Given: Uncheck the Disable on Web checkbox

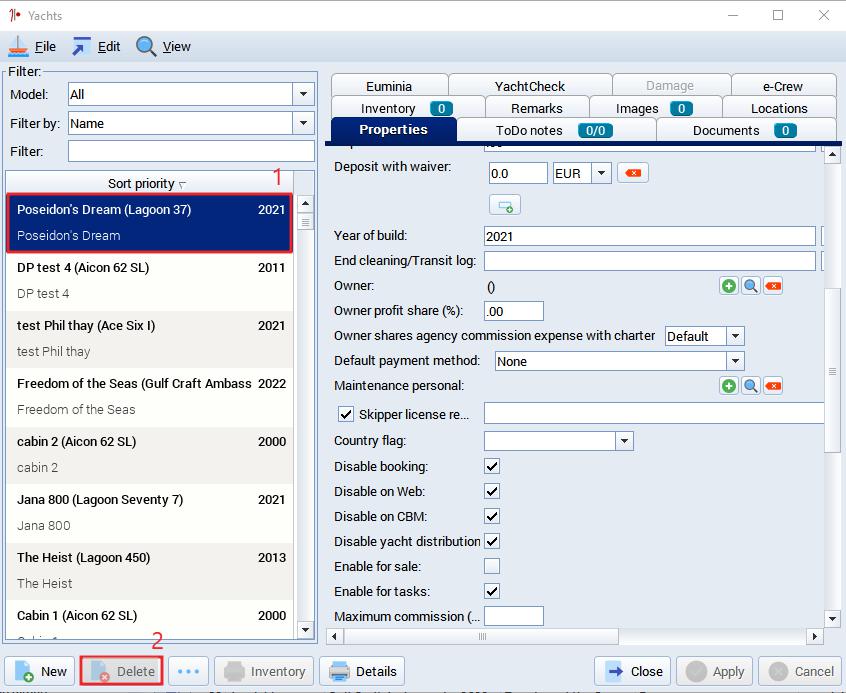Looking at the screenshot, I should tap(492, 491).
